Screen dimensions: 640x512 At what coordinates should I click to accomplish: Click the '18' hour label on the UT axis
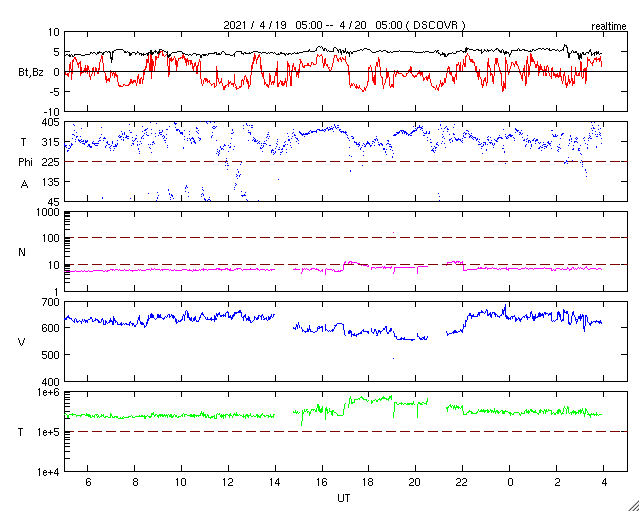[369, 483]
